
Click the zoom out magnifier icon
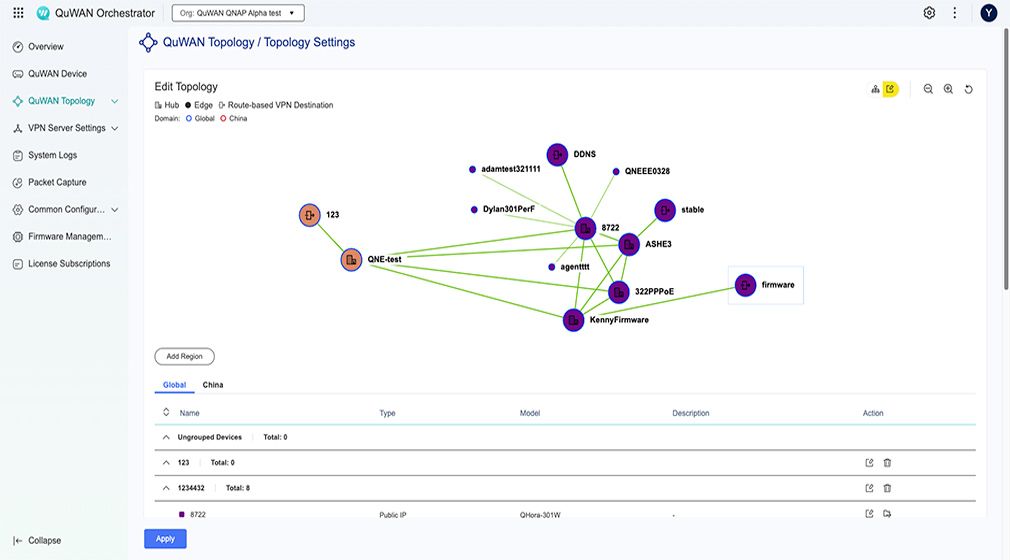tap(928, 89)
